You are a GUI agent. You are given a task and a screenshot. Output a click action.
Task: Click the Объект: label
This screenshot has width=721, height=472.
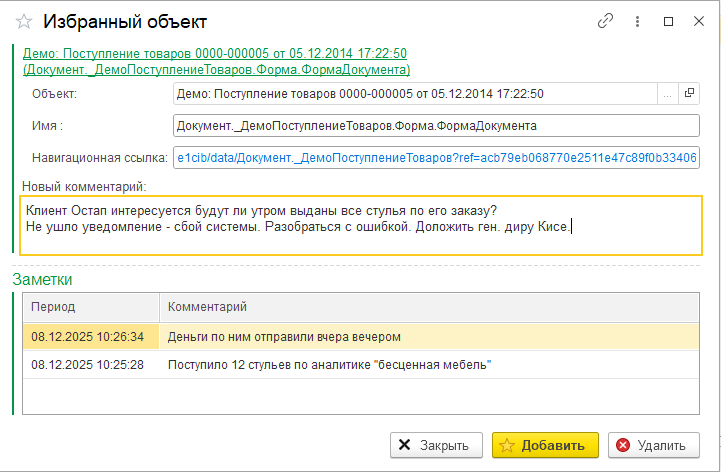(54, 94)
